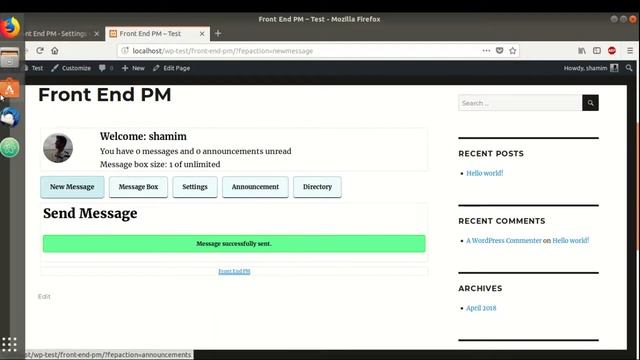Select the Front End PM – Test tab

(157, 34)
